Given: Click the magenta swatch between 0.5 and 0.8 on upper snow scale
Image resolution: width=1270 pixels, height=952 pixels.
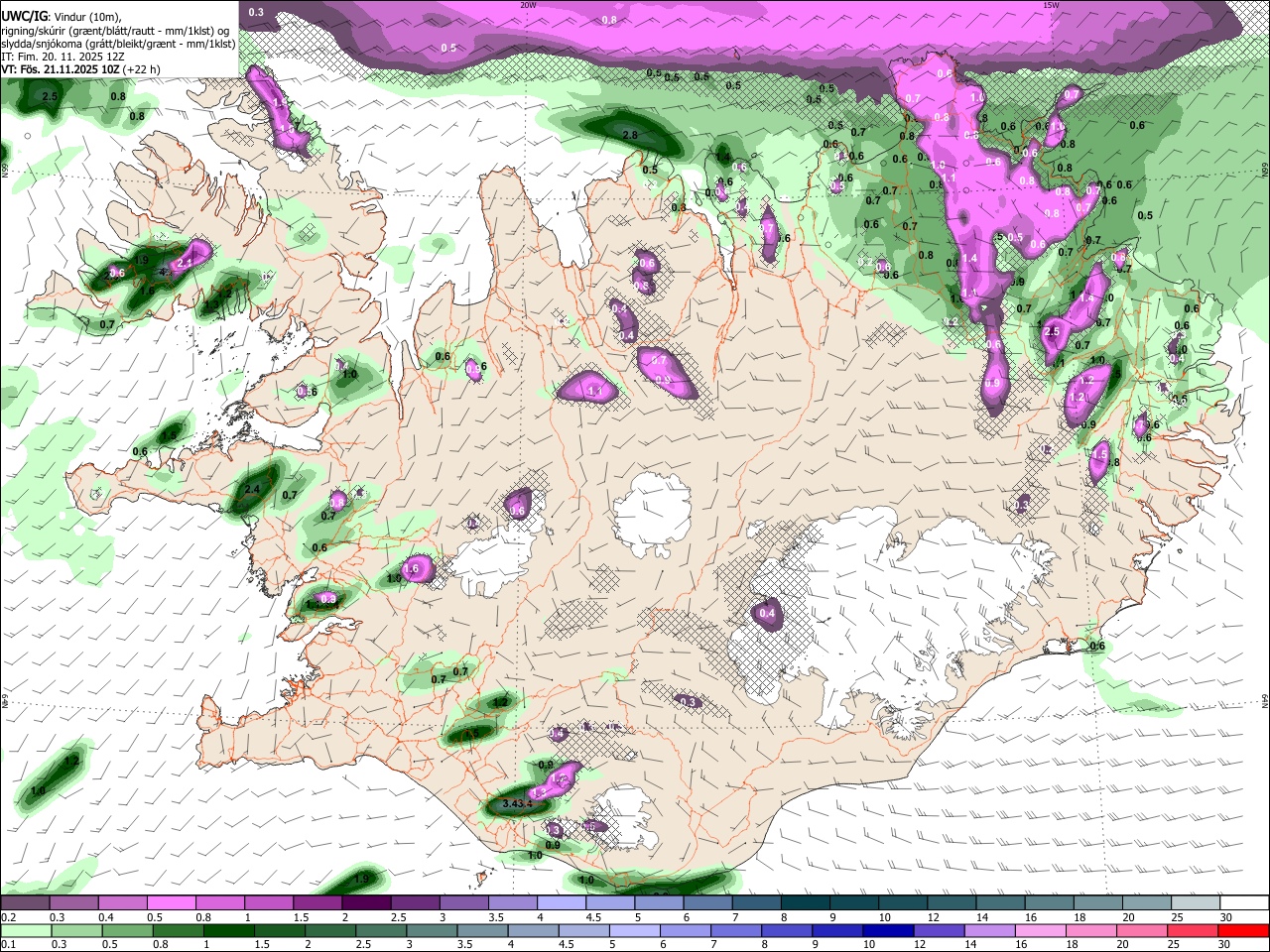Looking at the screenshot, I should [x=172, y=903].
